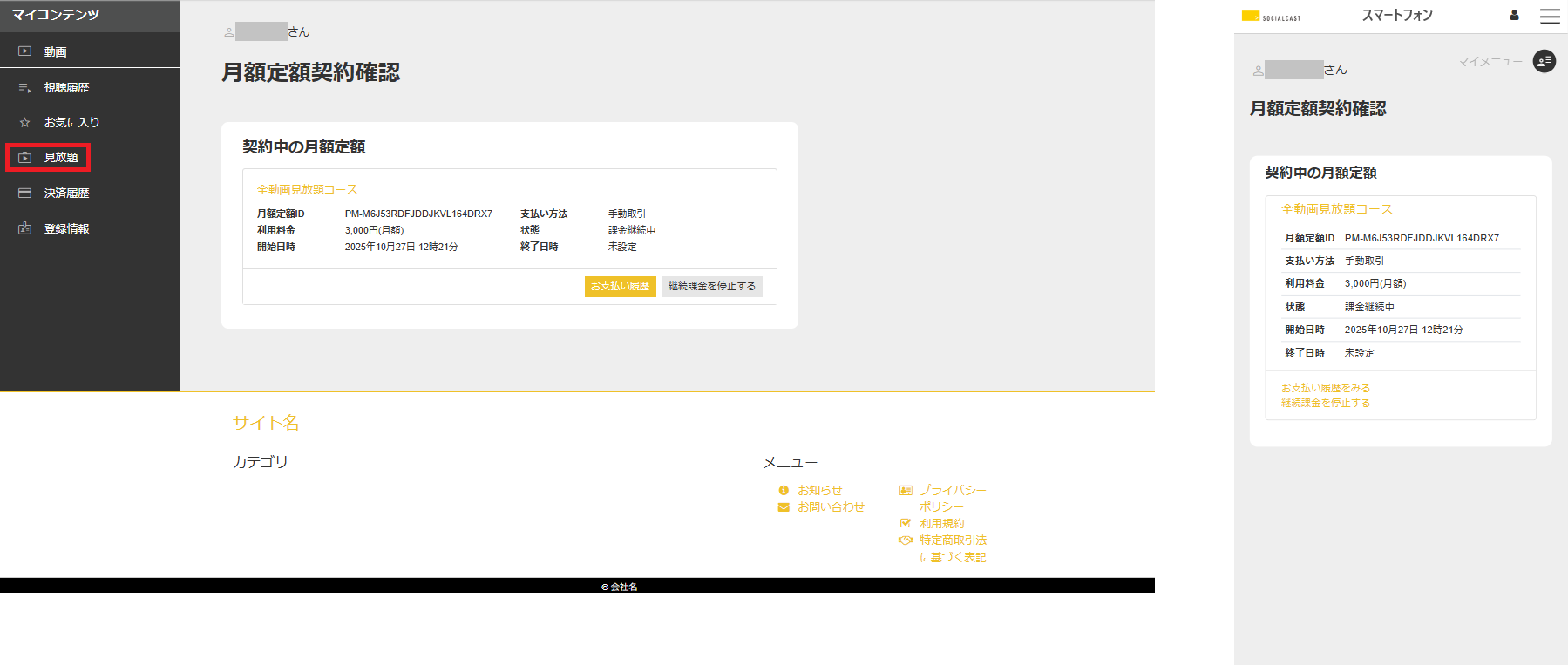The height and width of the screenshot is (666, 1568).
Task: Open the 全動画見放題コース link in desktop view
Action: pyautogui.click(x=307, y=189)
